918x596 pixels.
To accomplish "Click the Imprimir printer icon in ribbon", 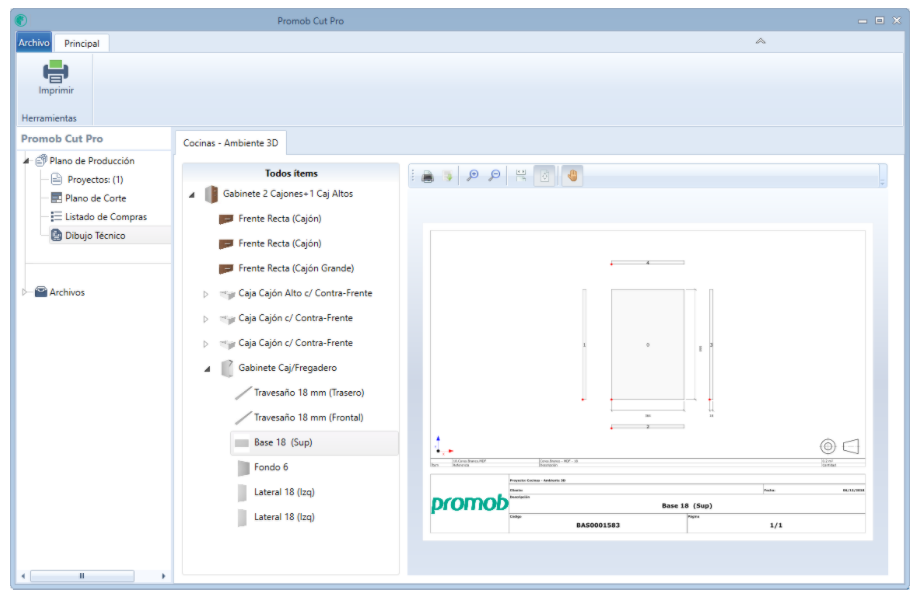I will 55,72.
